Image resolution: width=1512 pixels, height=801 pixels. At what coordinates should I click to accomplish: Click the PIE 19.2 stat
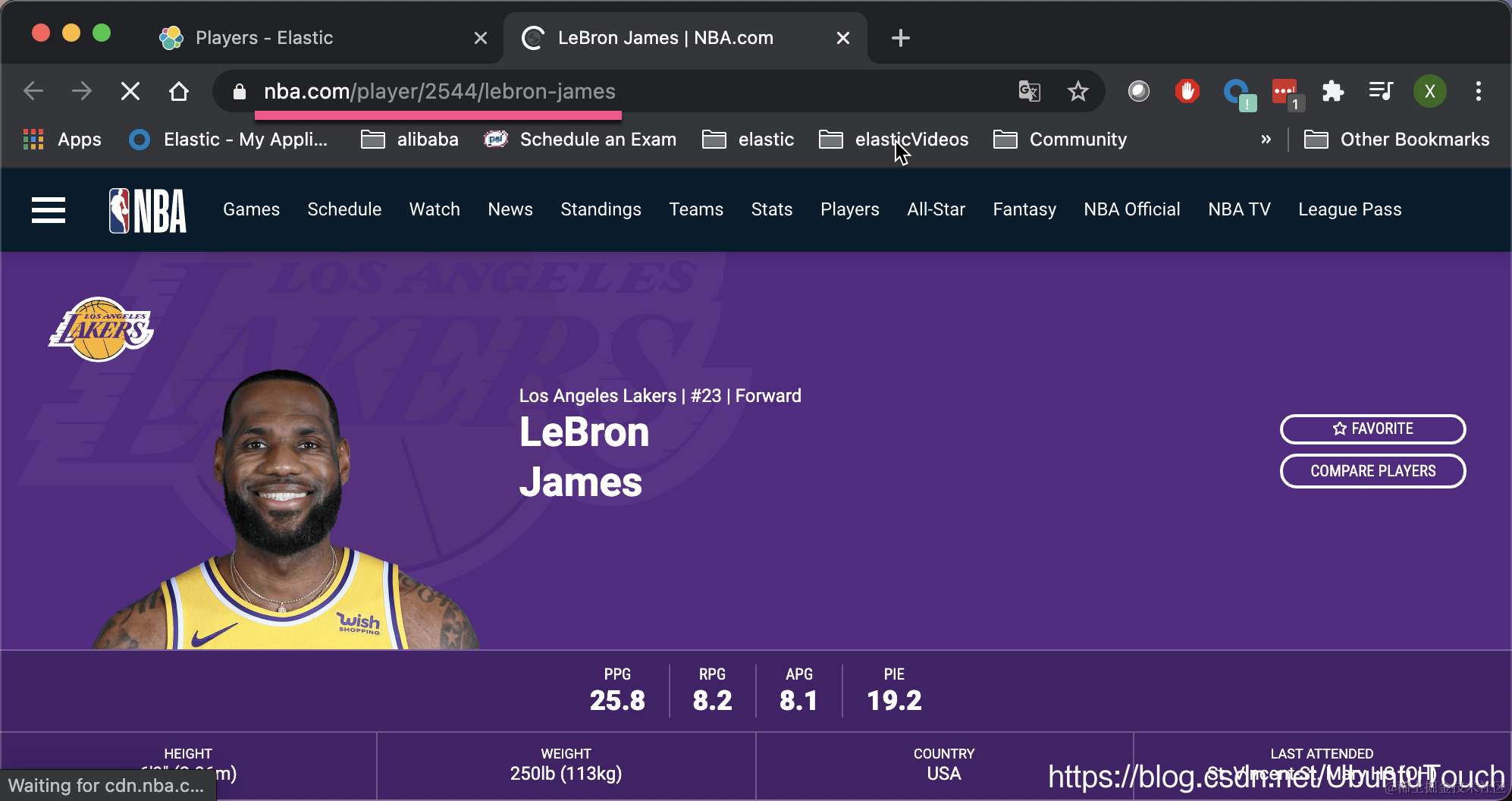[x=894, y=690]
